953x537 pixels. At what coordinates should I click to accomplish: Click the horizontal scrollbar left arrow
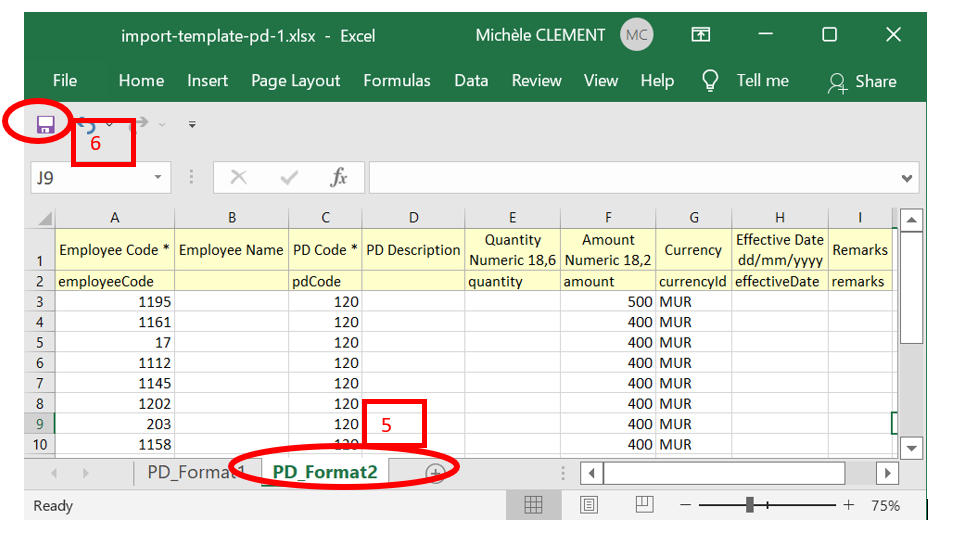[591, 473]
